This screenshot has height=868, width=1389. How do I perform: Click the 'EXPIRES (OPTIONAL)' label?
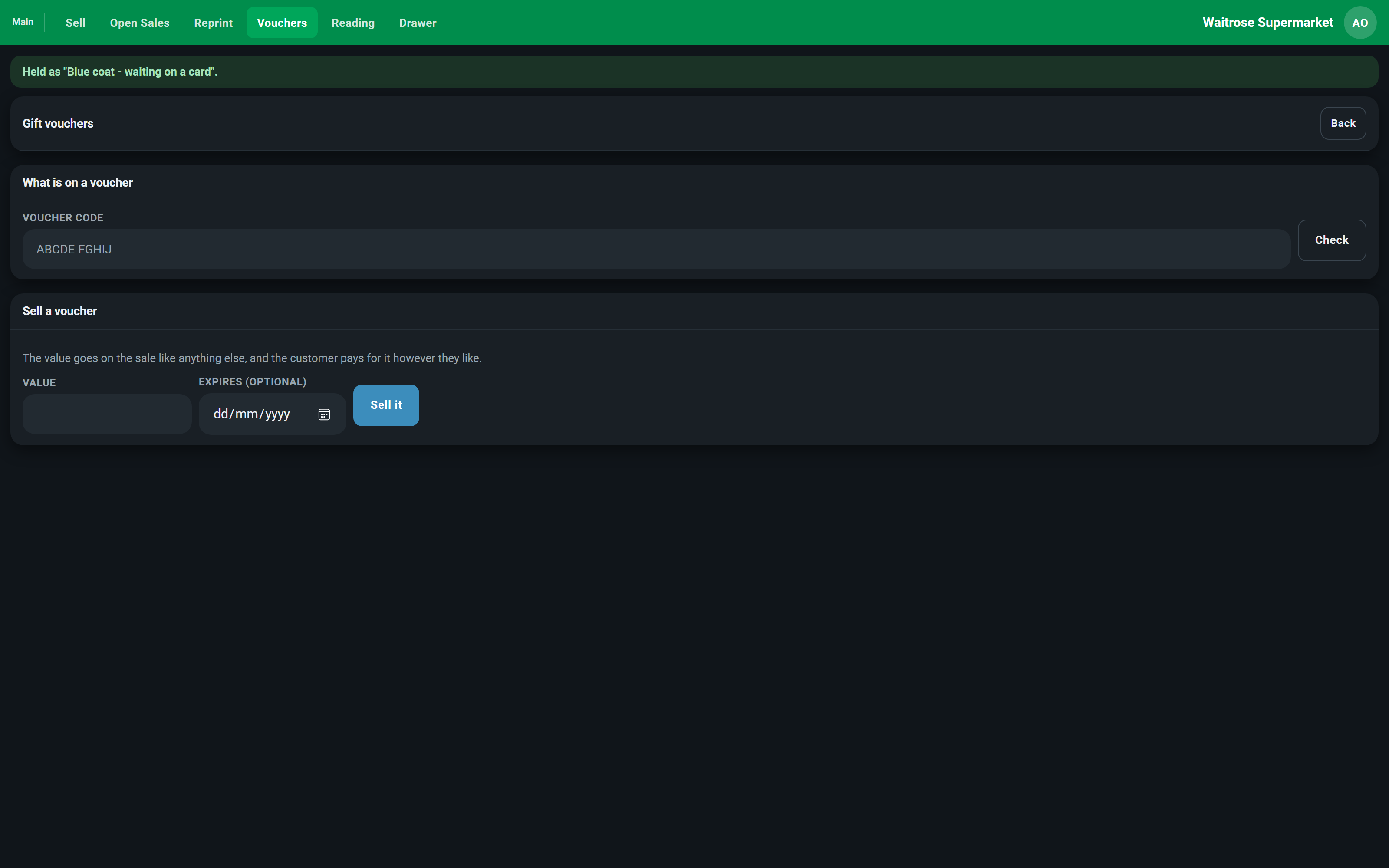click(253, 382)
